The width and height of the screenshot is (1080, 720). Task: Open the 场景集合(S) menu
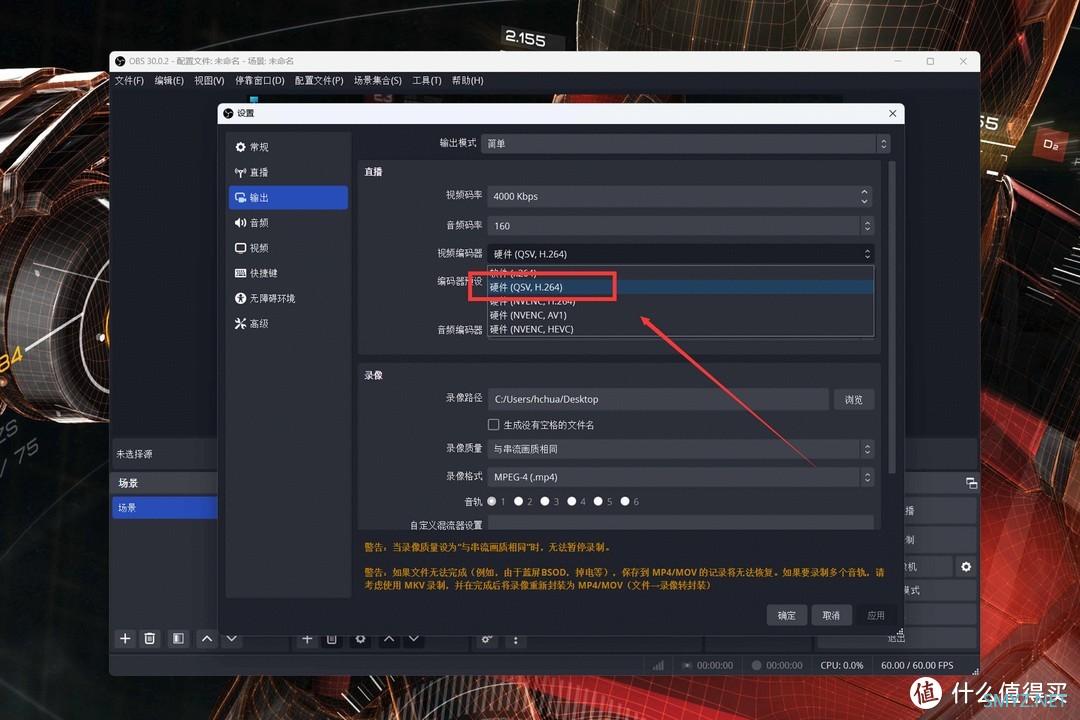pos(377,81)
